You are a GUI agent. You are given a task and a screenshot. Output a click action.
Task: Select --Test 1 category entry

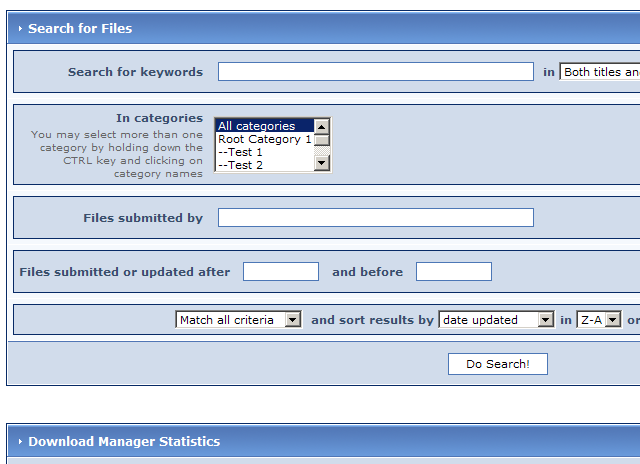pyautogui.click(x=264, y=152)
